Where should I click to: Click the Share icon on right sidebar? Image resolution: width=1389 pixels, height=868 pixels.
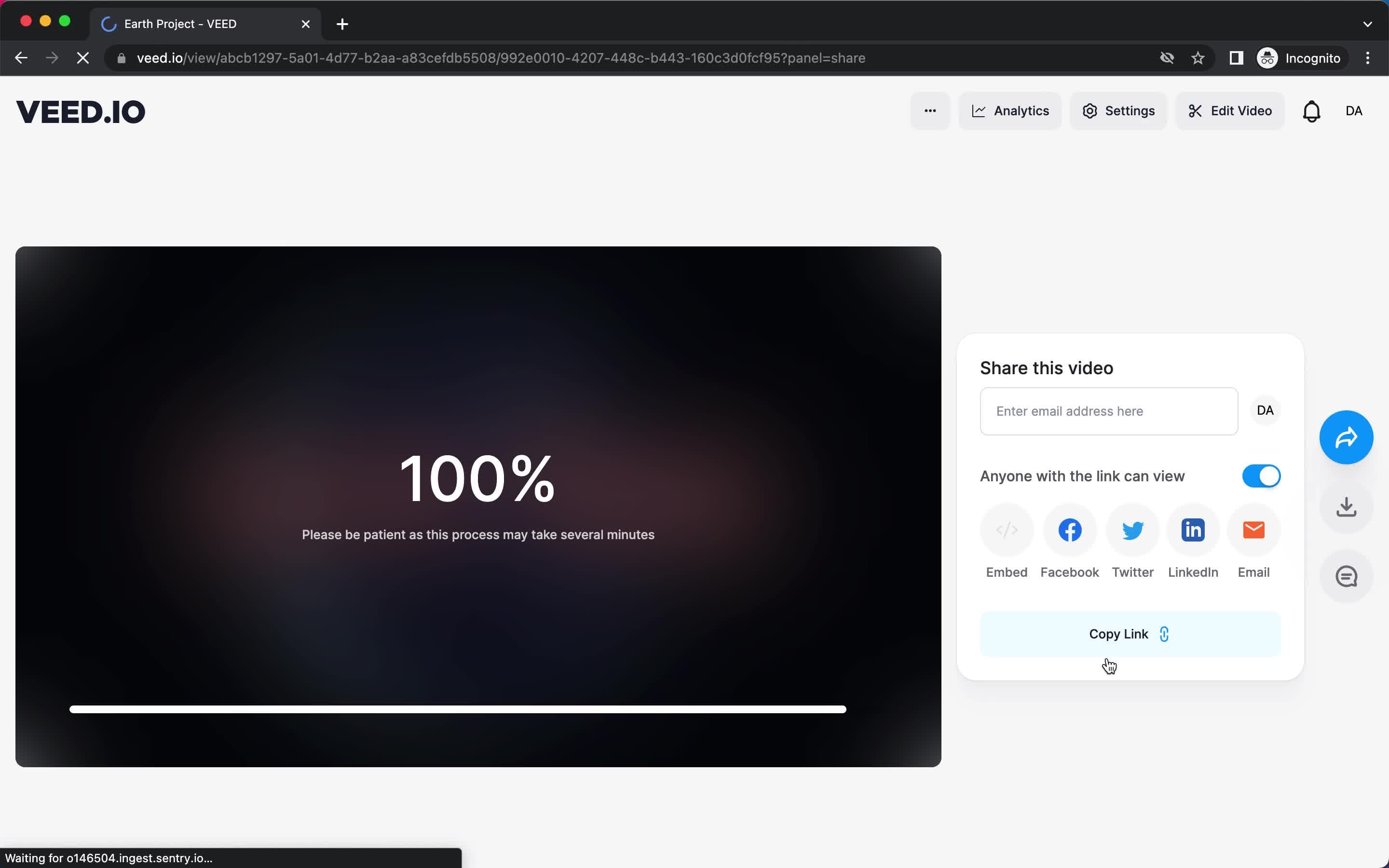click(x=1346, y=437)
